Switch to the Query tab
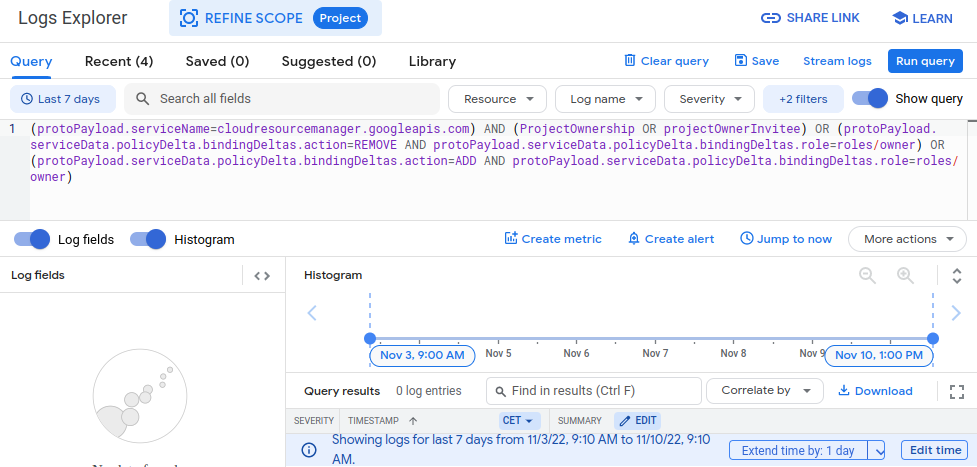Screen dimensions: 977x467 (x=31, y=62)
